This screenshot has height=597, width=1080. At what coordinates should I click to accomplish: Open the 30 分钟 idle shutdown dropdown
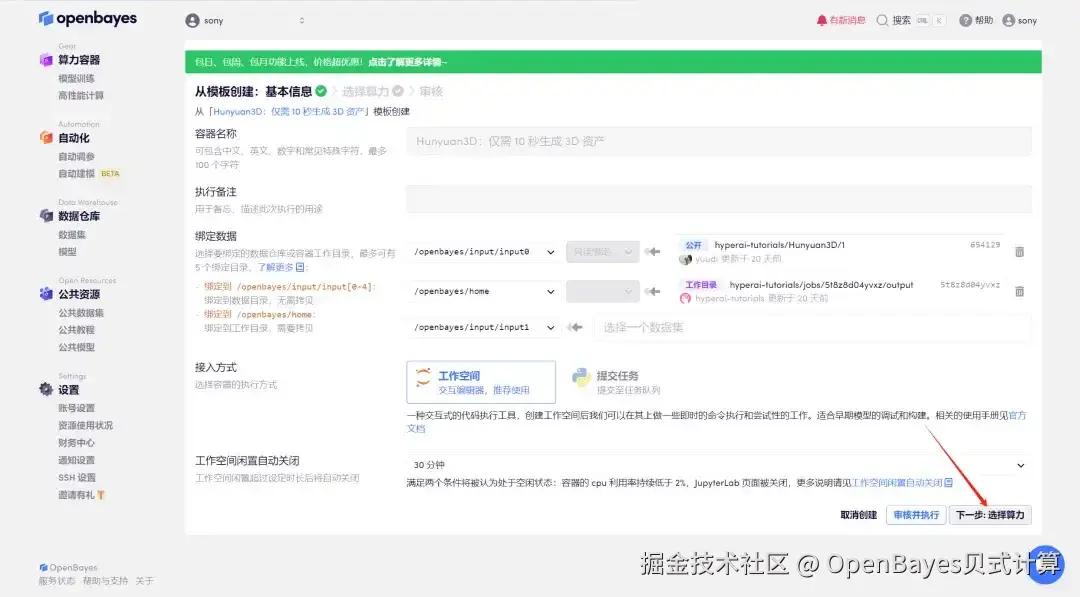tap(718, 465)
